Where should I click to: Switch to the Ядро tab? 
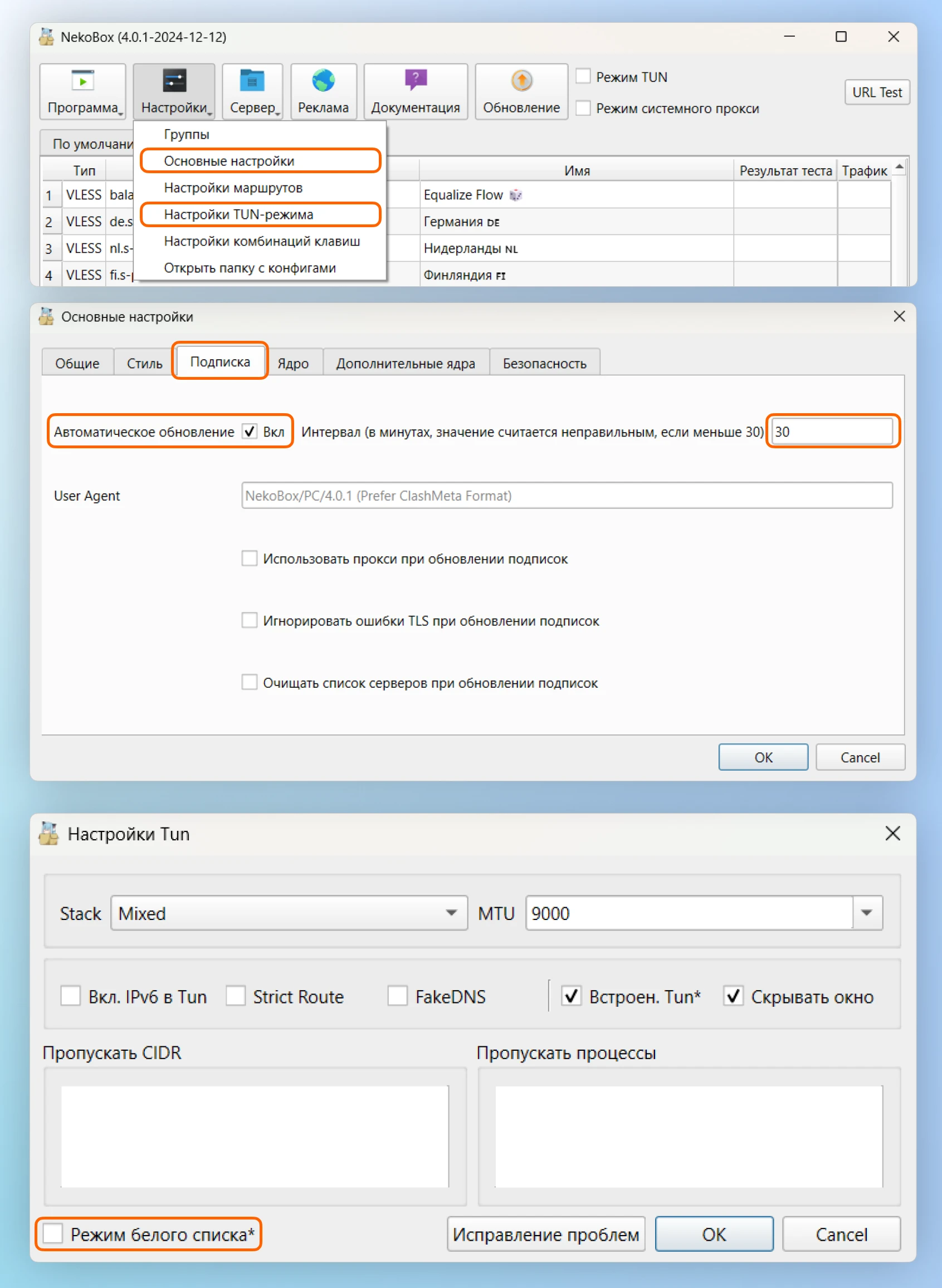[293, 363]
